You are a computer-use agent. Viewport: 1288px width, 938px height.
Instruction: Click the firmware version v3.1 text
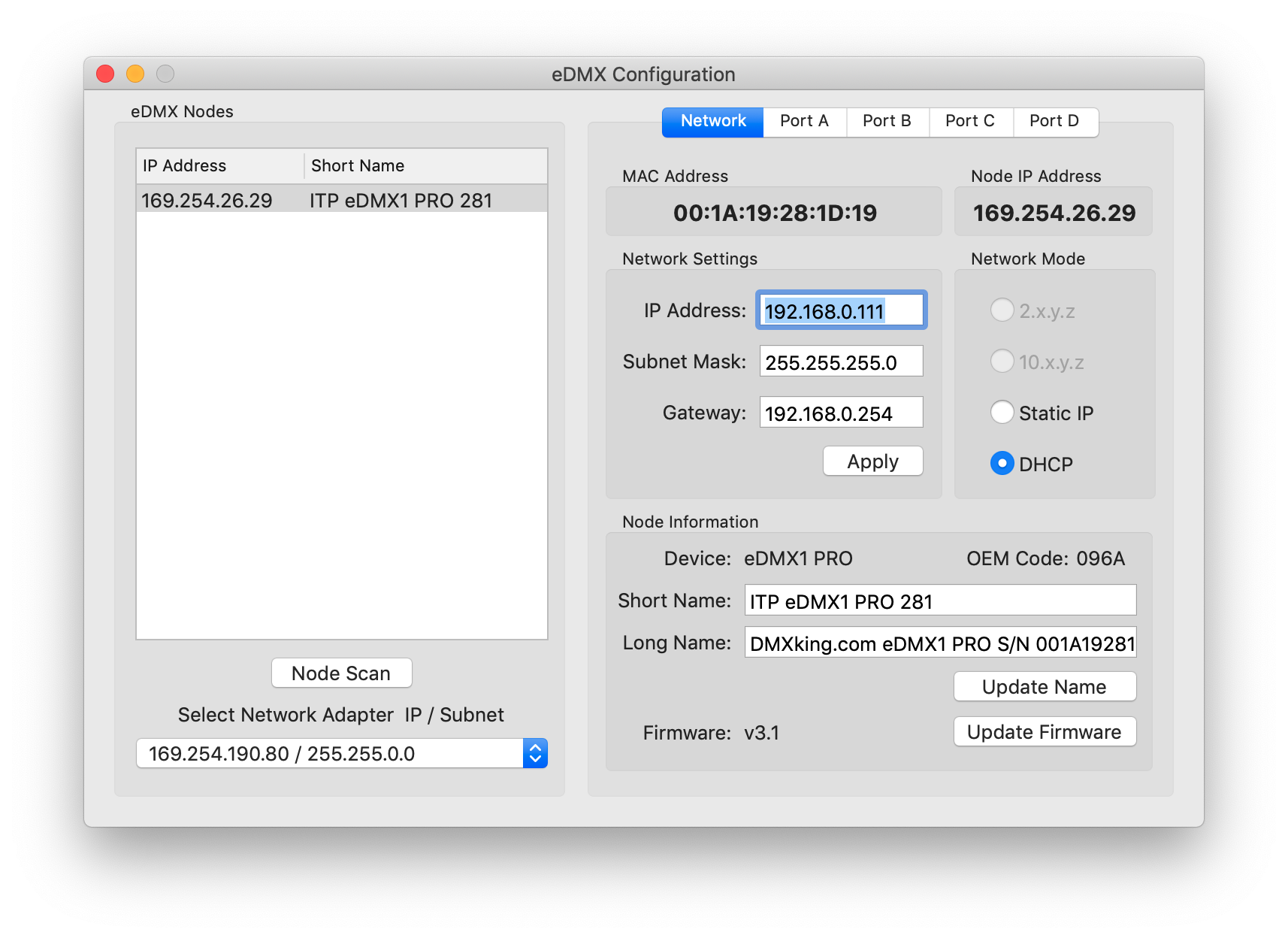[x=761, y=733]
